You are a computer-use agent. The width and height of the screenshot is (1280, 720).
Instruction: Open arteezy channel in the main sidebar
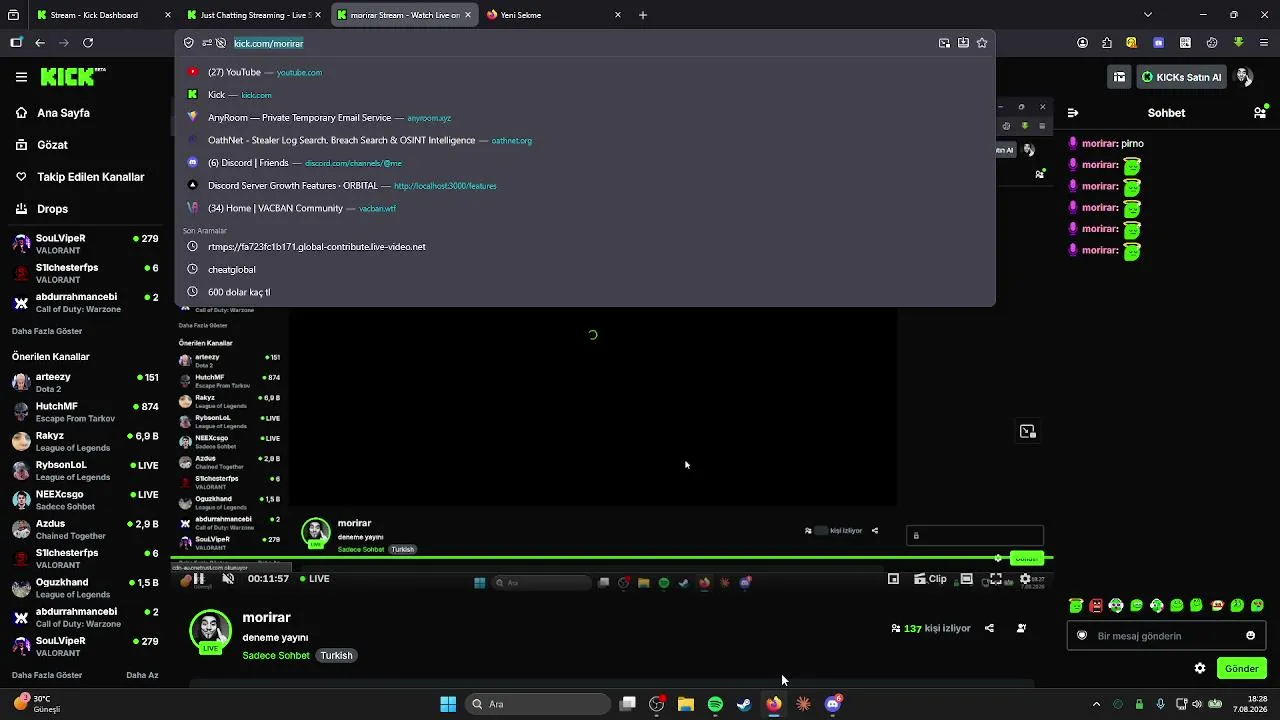coord(85,382)
